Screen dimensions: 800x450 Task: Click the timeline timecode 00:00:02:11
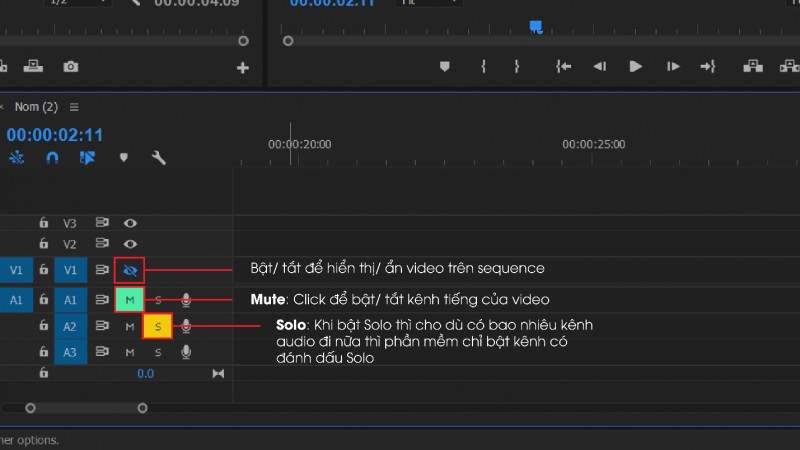[55, 135]
